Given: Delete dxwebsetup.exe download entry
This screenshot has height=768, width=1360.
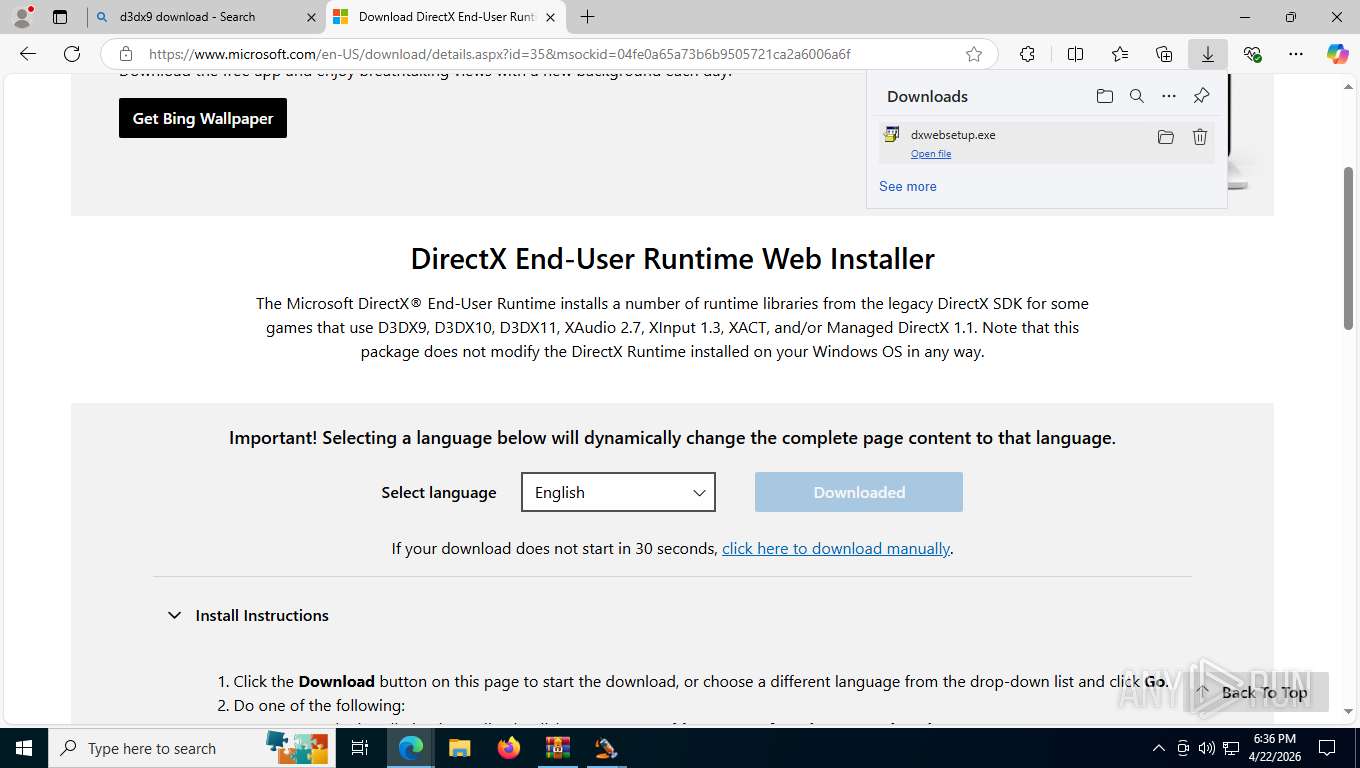Looking at the screenshot, I should click(x=1200, y=137).
